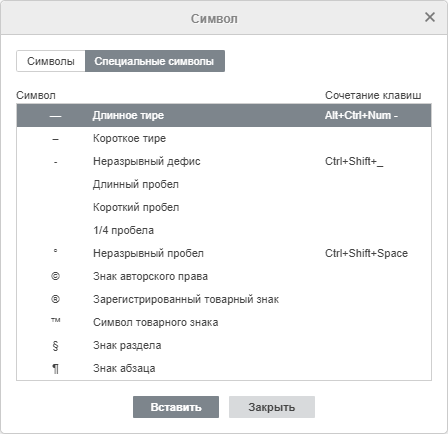Viewport: 448px width, 434px height.
Task: Choose the 1/4 пробела row
Action: 224,230
